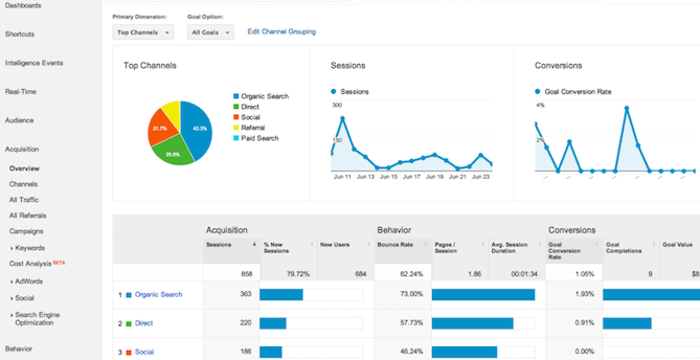Click the Sessions chart peak point
Image resolution: width=700 pixels, height=360 pixels.
click(x=342, y=119)
